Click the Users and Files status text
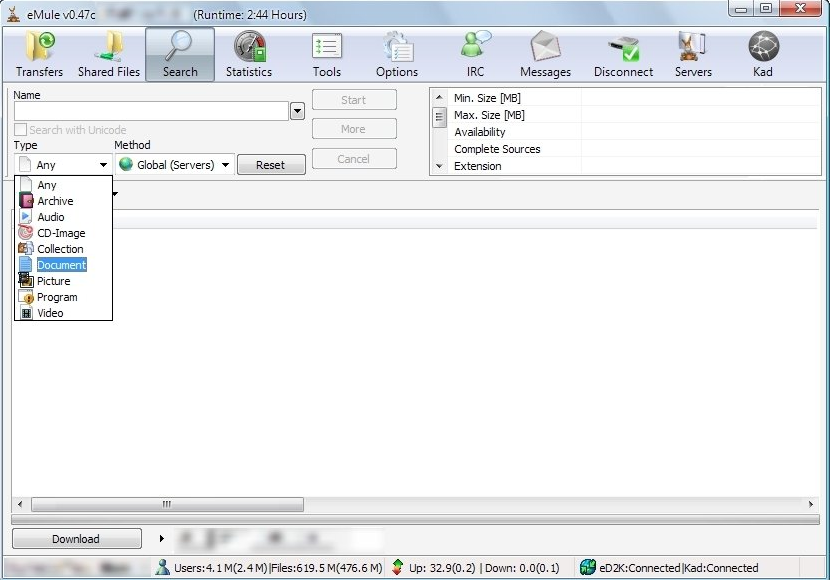This screenshot has height=580, width=831. click(278, 568)
